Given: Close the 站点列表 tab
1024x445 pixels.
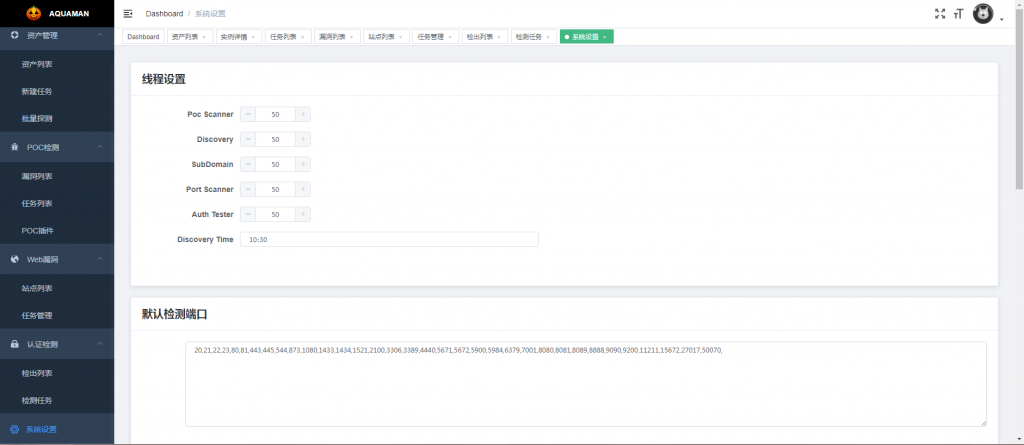Looking at the screenshot, I should (x=400, y=37).
